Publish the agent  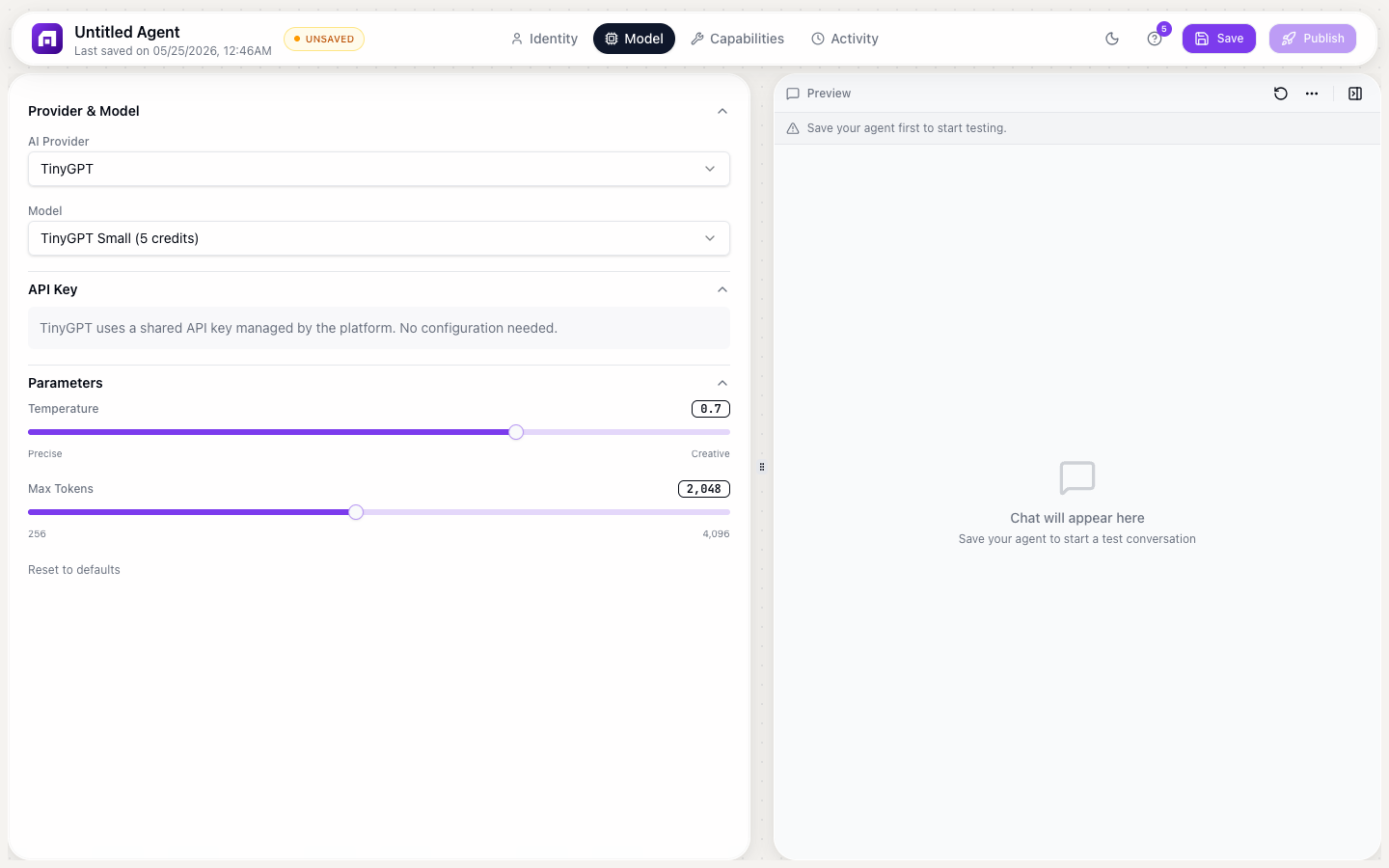[x=1313, y=39]
